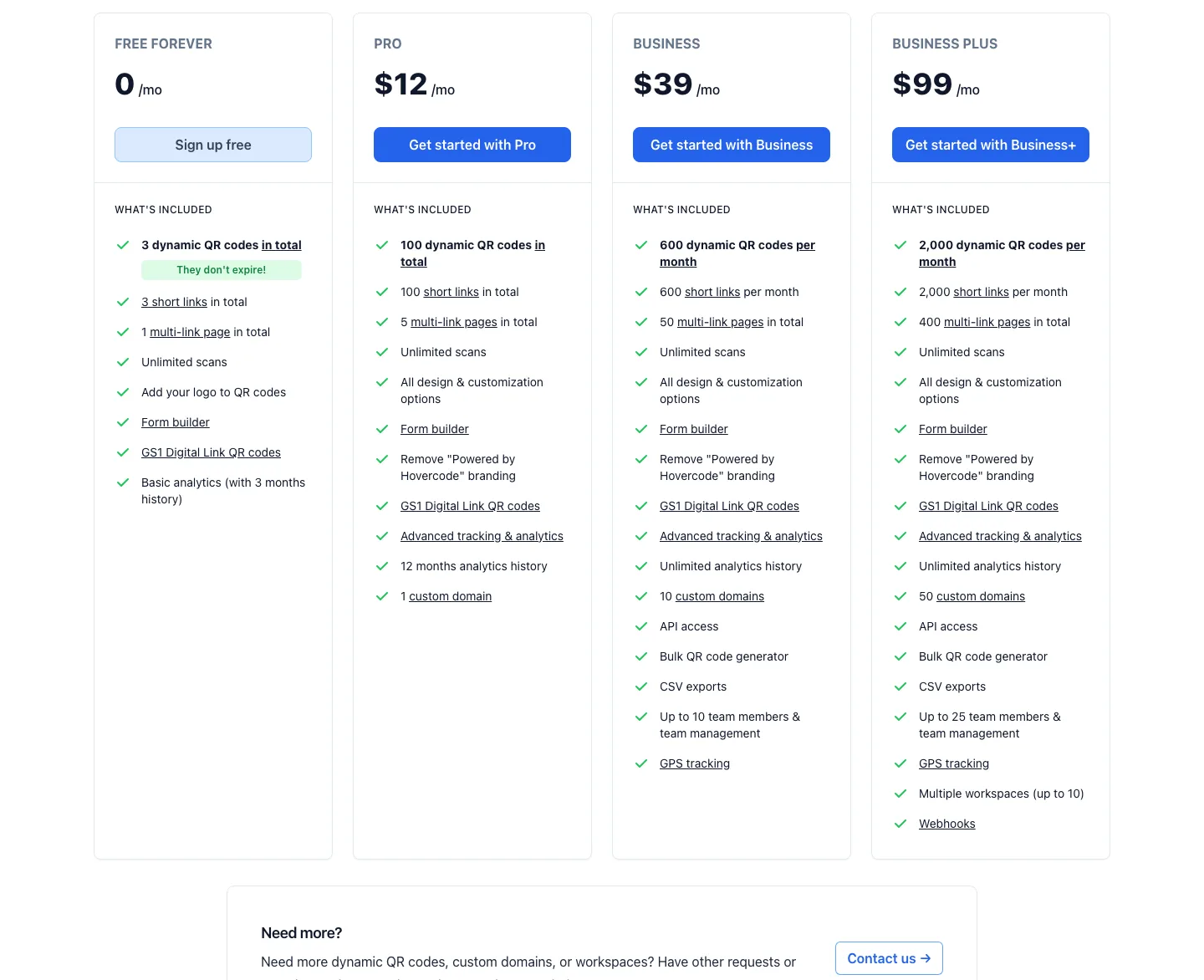Click 'All design & customization options' in Business plan
This screenshot has width=1204, height=980.
(731, 390)
